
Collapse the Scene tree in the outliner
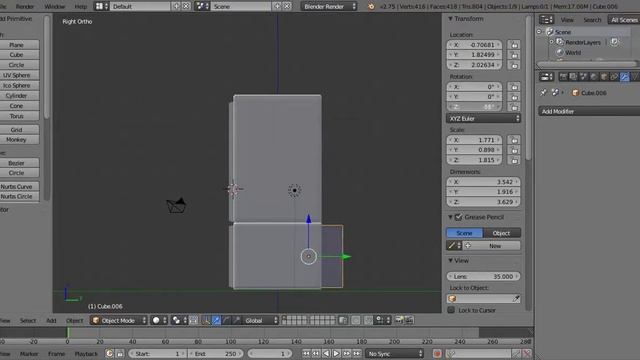click(539, 31)
